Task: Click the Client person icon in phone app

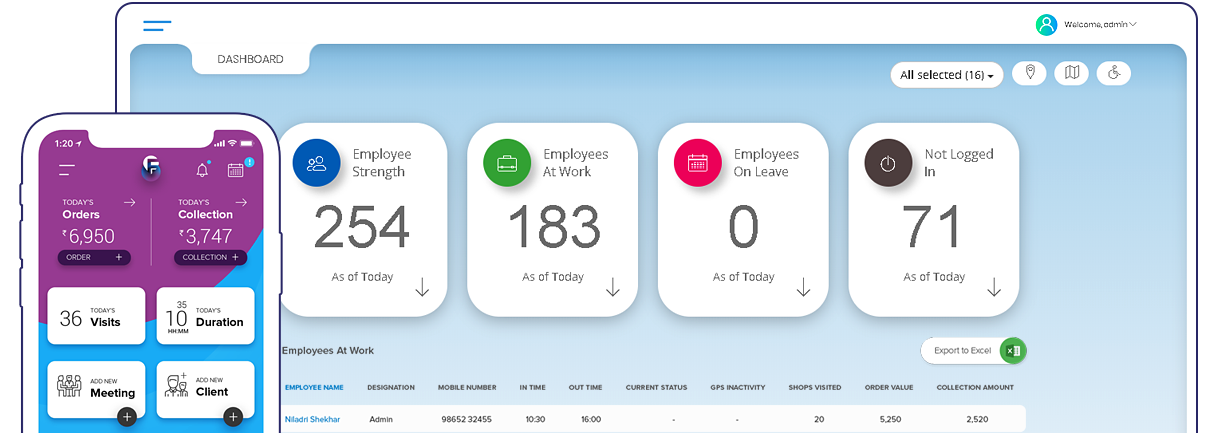Action: 176,386
